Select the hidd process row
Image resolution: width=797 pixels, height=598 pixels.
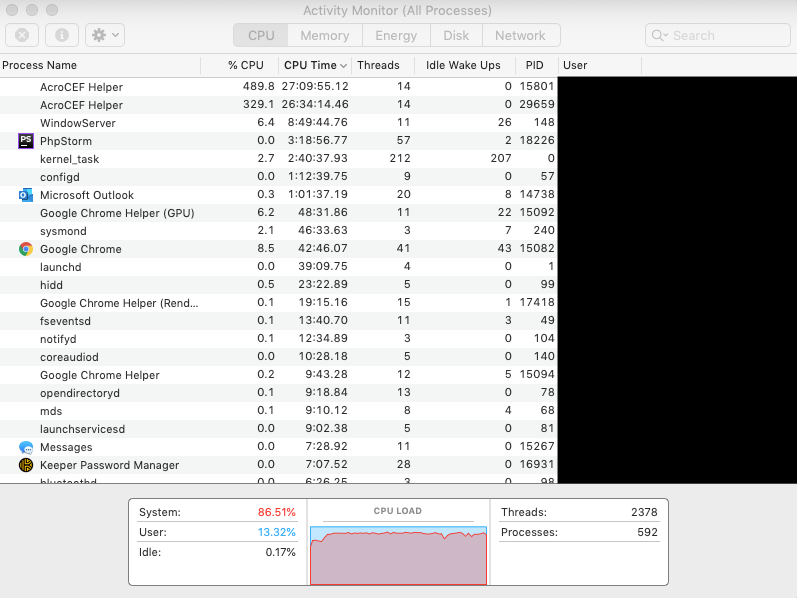pyautogui.click(x=279, y=285)
